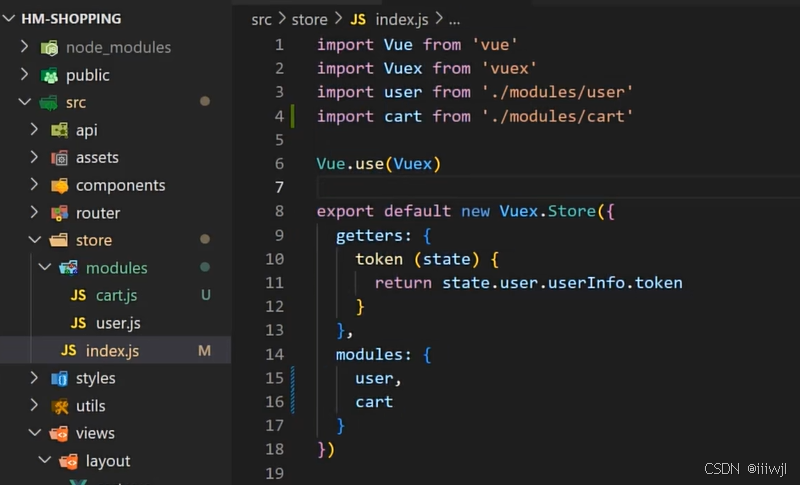Click the breadcrumb ellipsis symbol segment
This screenshot has width=800, height=485.
[x=454, y=20]
